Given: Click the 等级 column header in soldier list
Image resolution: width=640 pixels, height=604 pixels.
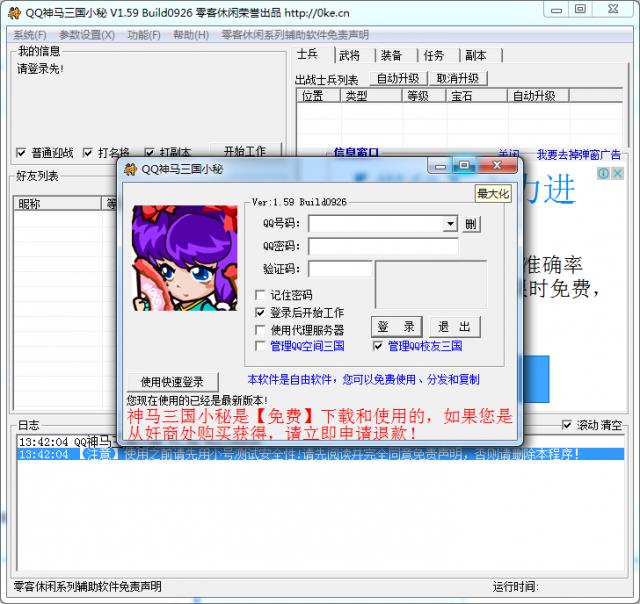Looking at the screenshot, I should tap(423, 96).
